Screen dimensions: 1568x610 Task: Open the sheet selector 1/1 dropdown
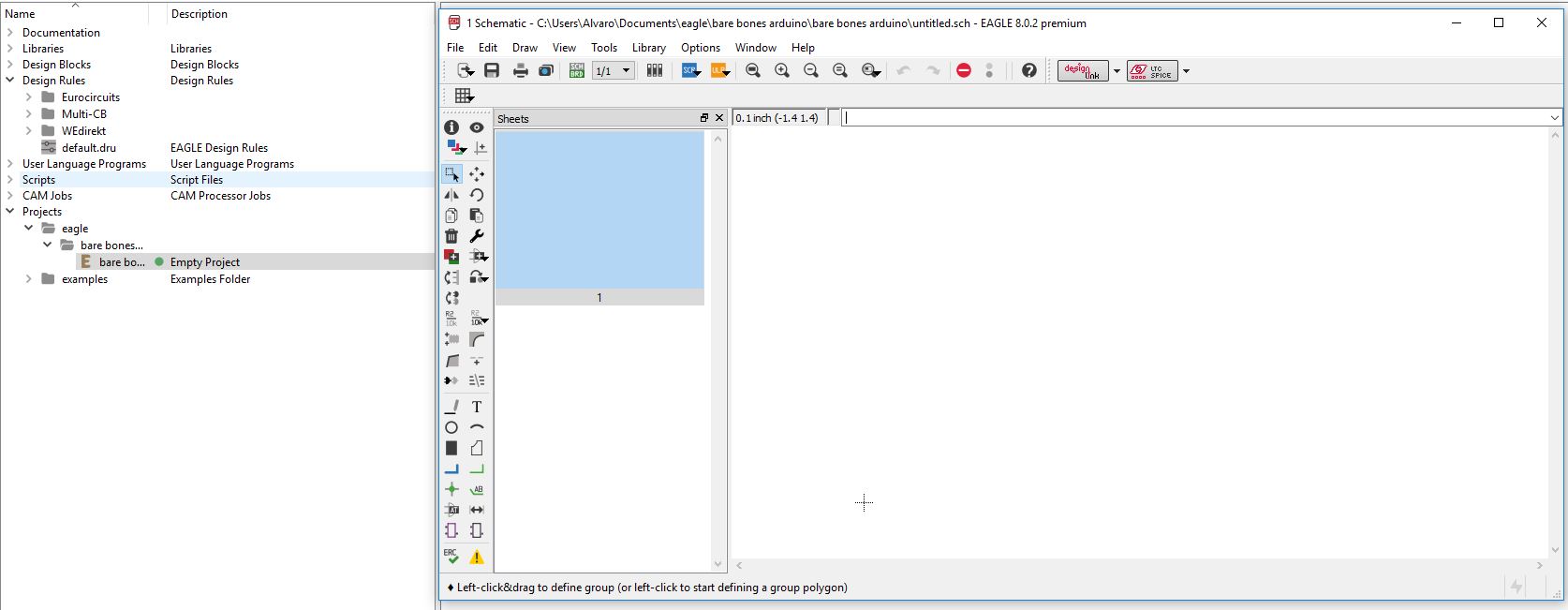[x=614, y=70]
